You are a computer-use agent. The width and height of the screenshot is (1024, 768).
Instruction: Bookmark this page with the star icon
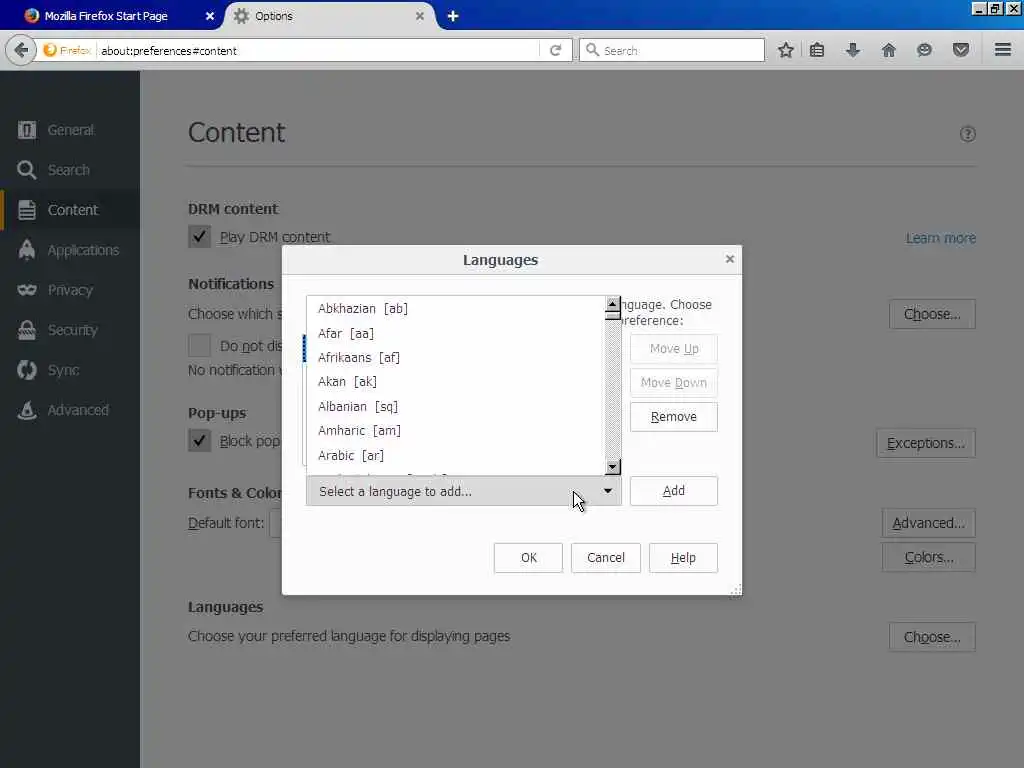[786, 50]
